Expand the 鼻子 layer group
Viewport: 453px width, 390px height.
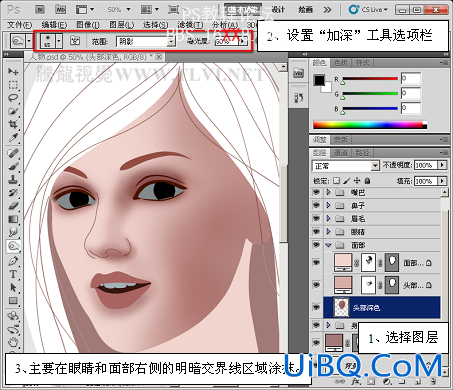[x=328, y=205]
